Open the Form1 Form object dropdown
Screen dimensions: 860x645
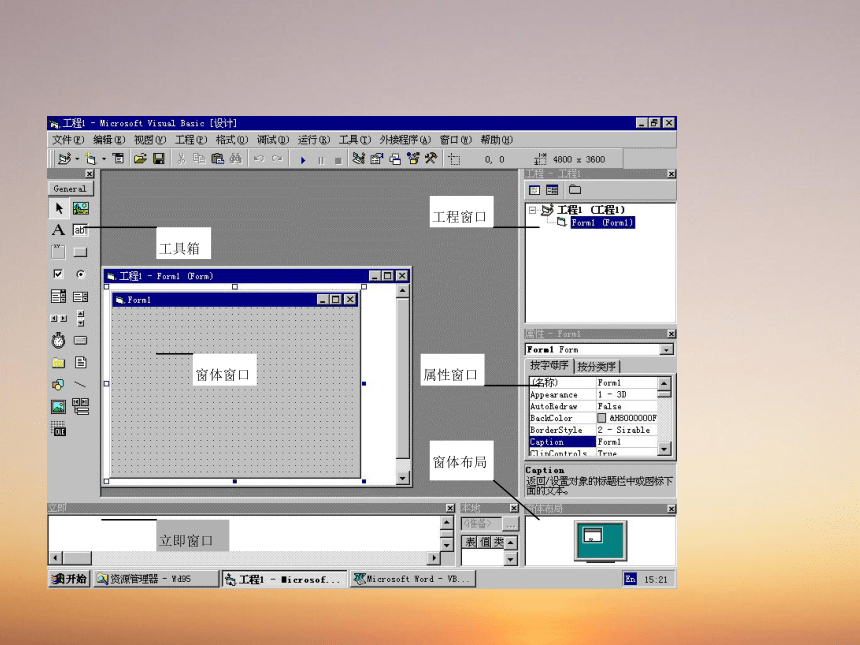point(667,350)
